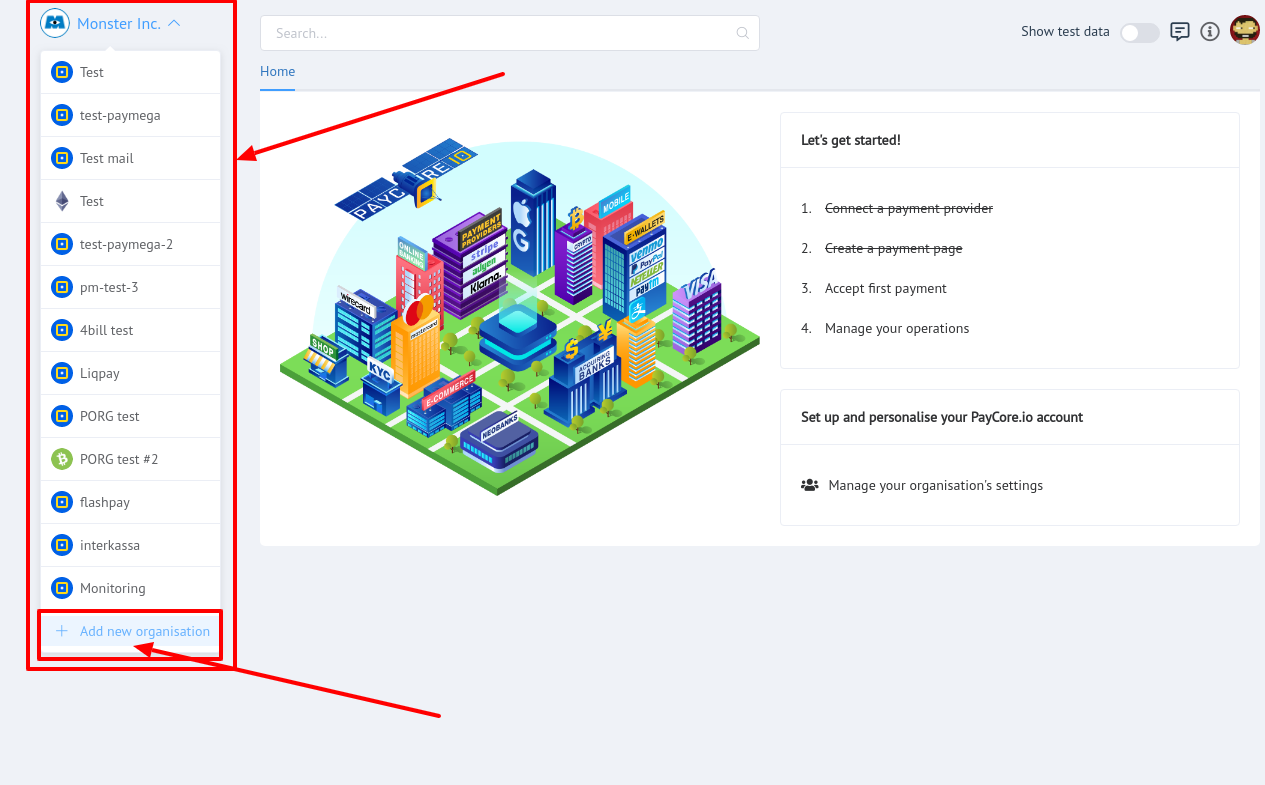Click the flashpay organisation icon
The height and width of the screenshot is (785, 1265).
[x=62, y=502]
